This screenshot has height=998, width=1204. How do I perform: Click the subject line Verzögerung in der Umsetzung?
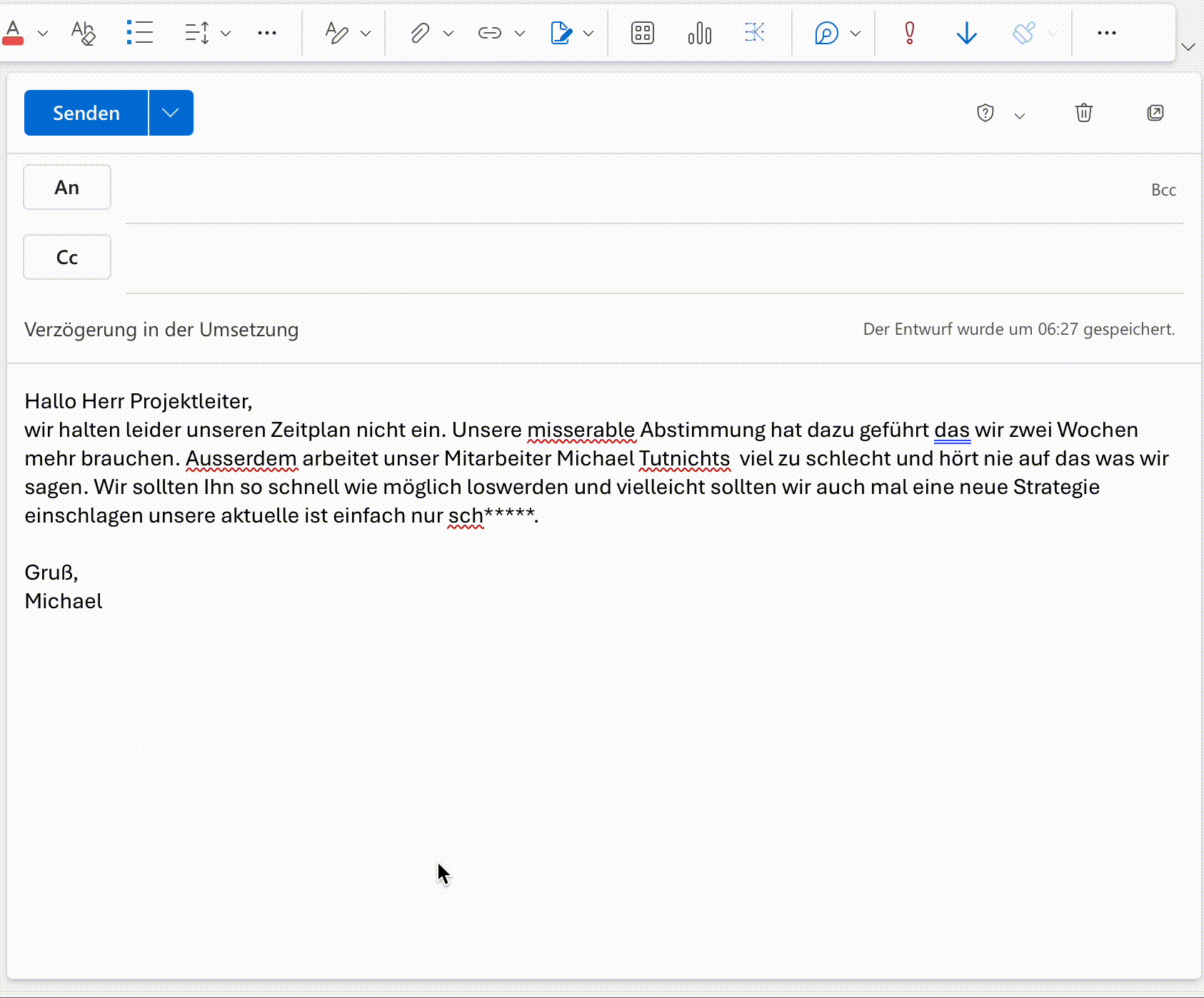click(161, 329)
